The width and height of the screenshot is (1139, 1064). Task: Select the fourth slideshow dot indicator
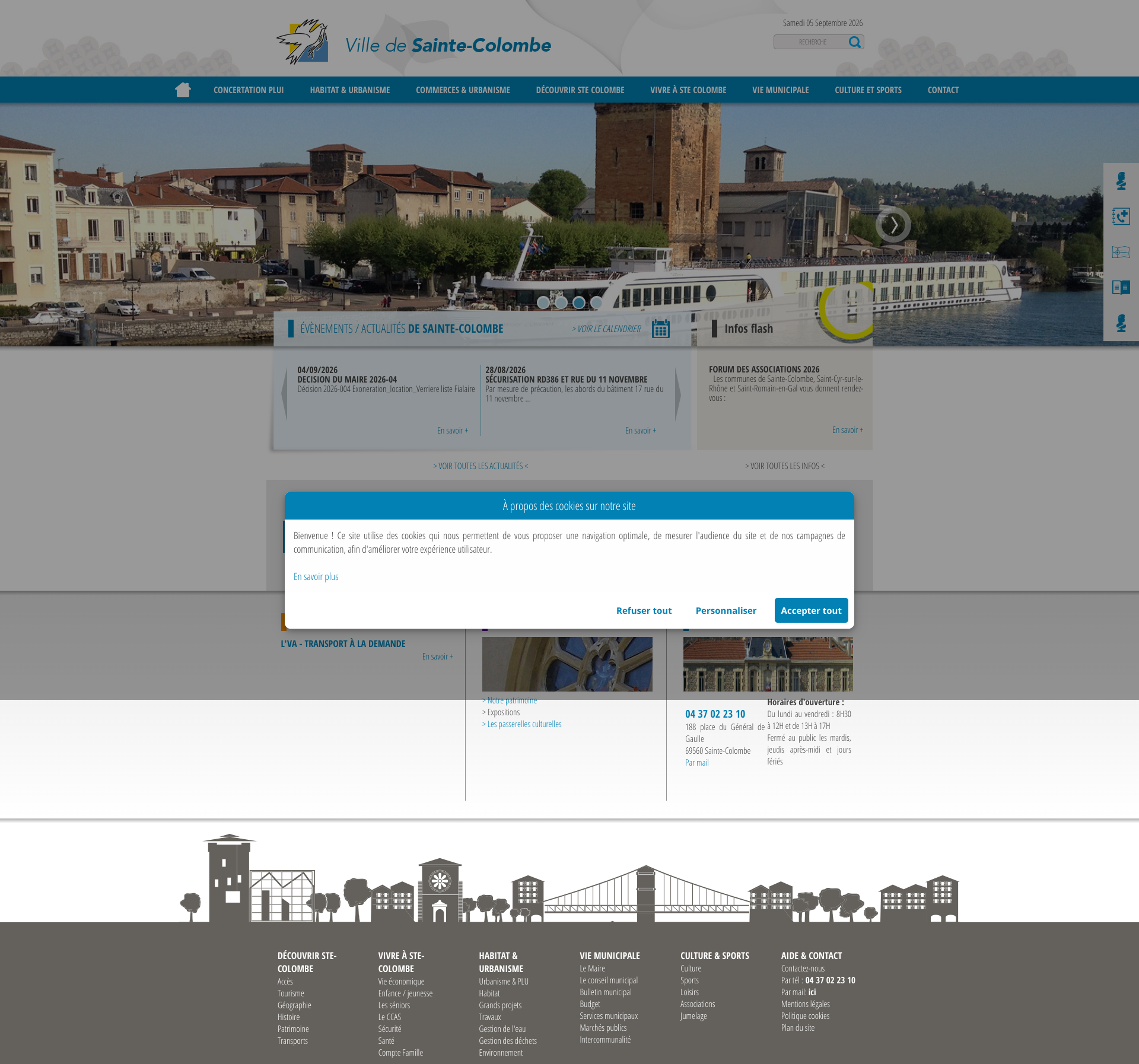pos(596,302)
